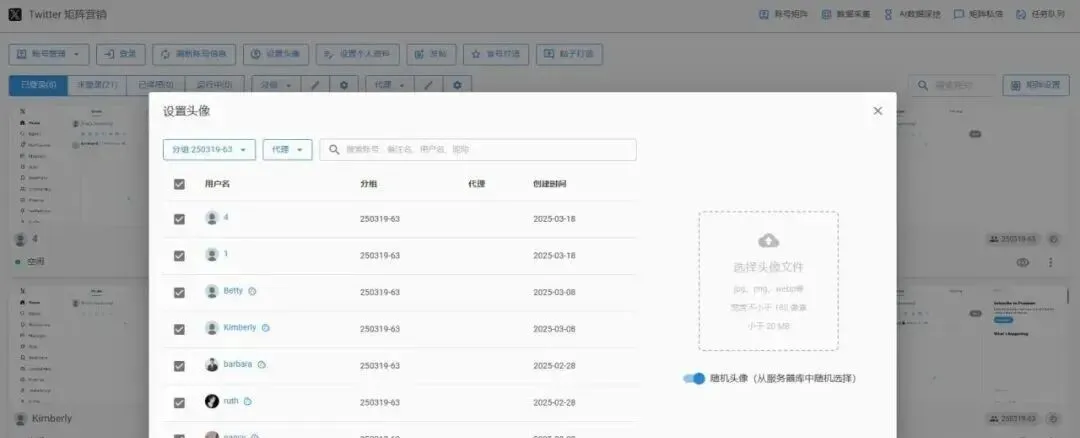This screenshot has width=1080, height=438.
Task: Uncheck the checkbox for ruth
Action: point(179,403)
